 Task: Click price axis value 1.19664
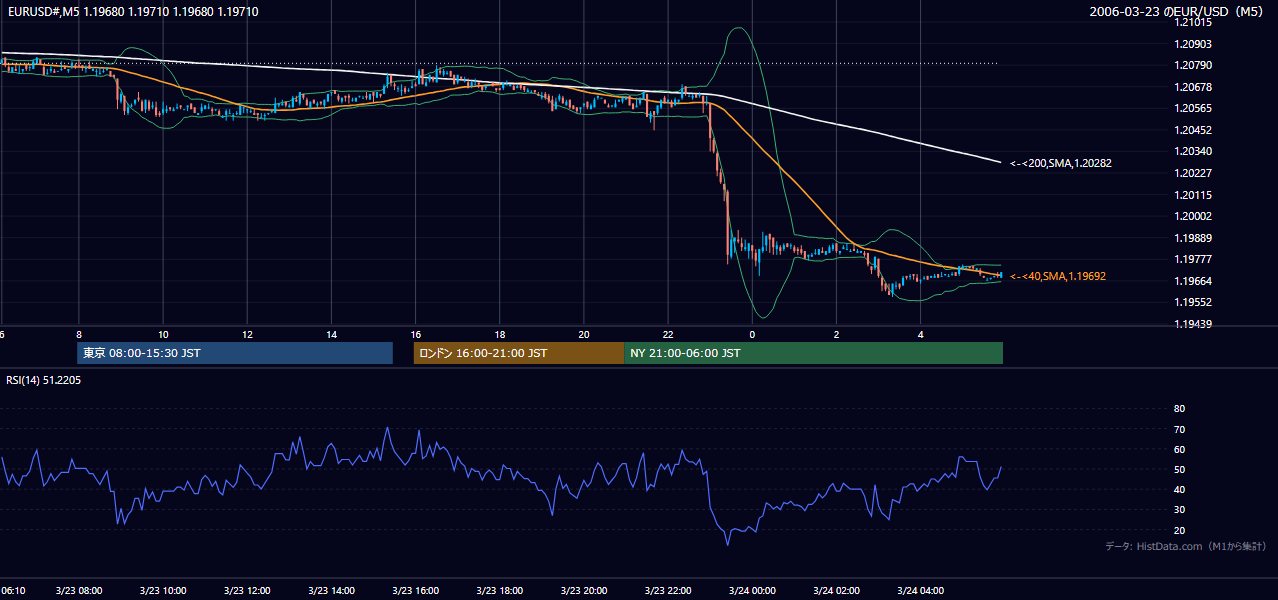1193,281
